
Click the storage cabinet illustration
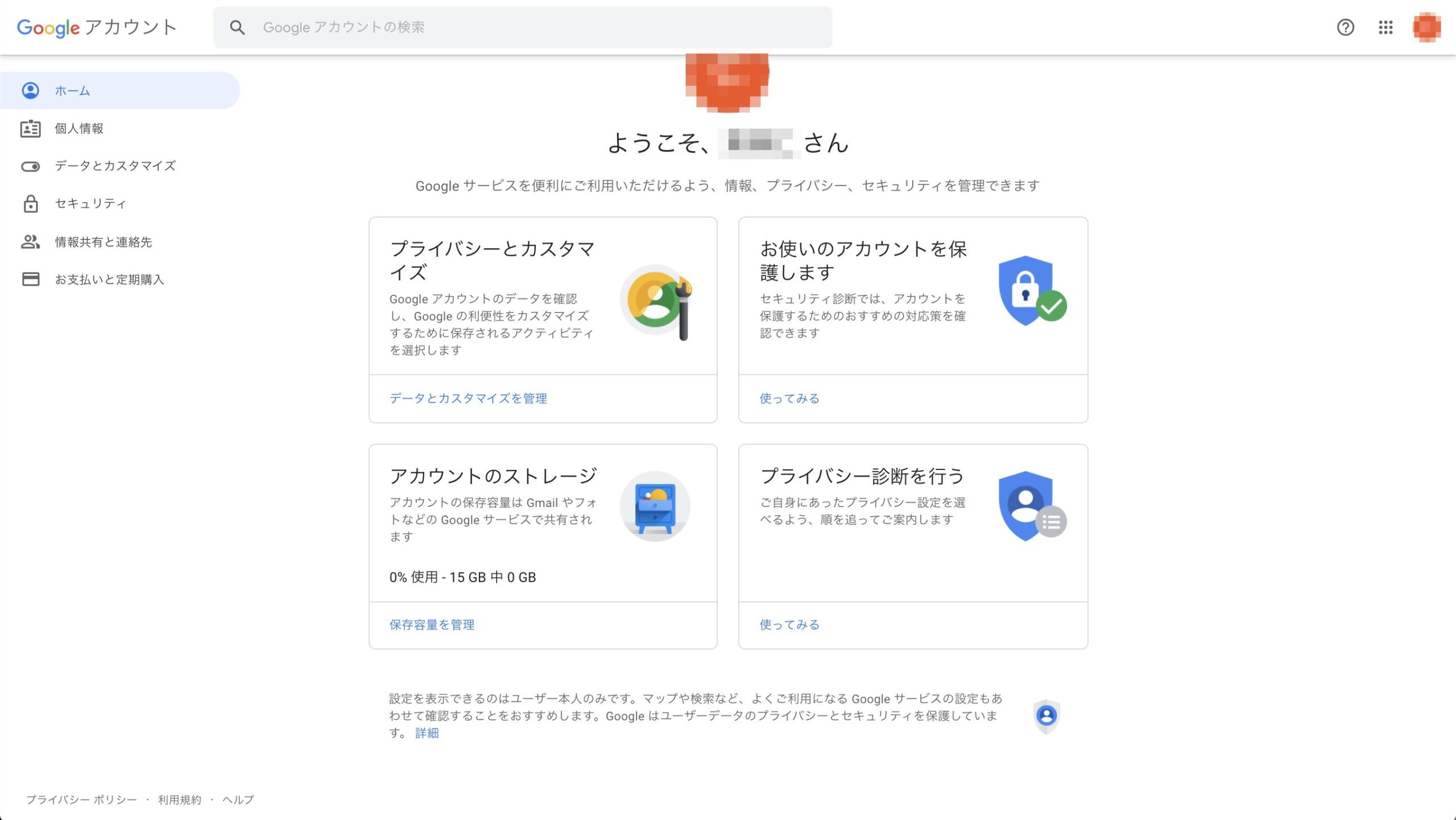point(655,506)
